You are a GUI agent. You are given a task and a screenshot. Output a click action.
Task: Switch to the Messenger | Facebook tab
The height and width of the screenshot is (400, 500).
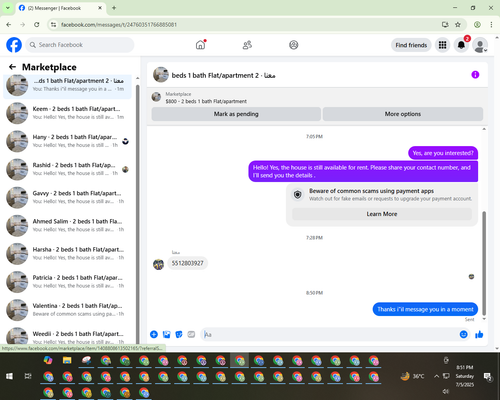coord(60,8)
